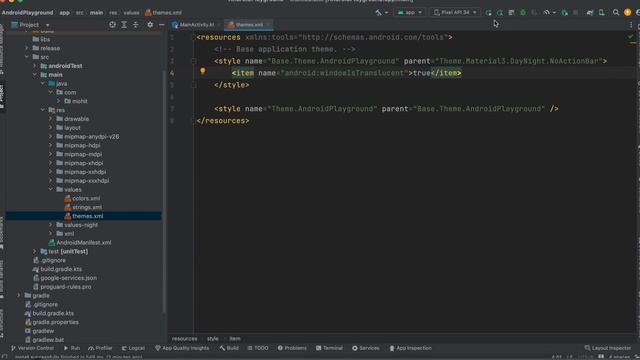The width and height of the screenshot is (640, 360).
Task: Click the orange account avatar icon
Action: pyautogui.click(x=627, y=13)
